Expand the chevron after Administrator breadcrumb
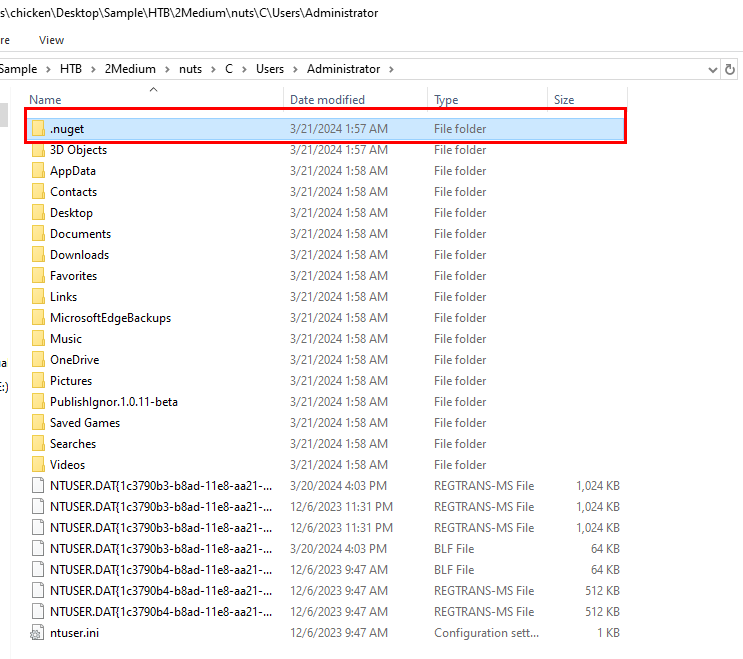 tap(392, 69)
